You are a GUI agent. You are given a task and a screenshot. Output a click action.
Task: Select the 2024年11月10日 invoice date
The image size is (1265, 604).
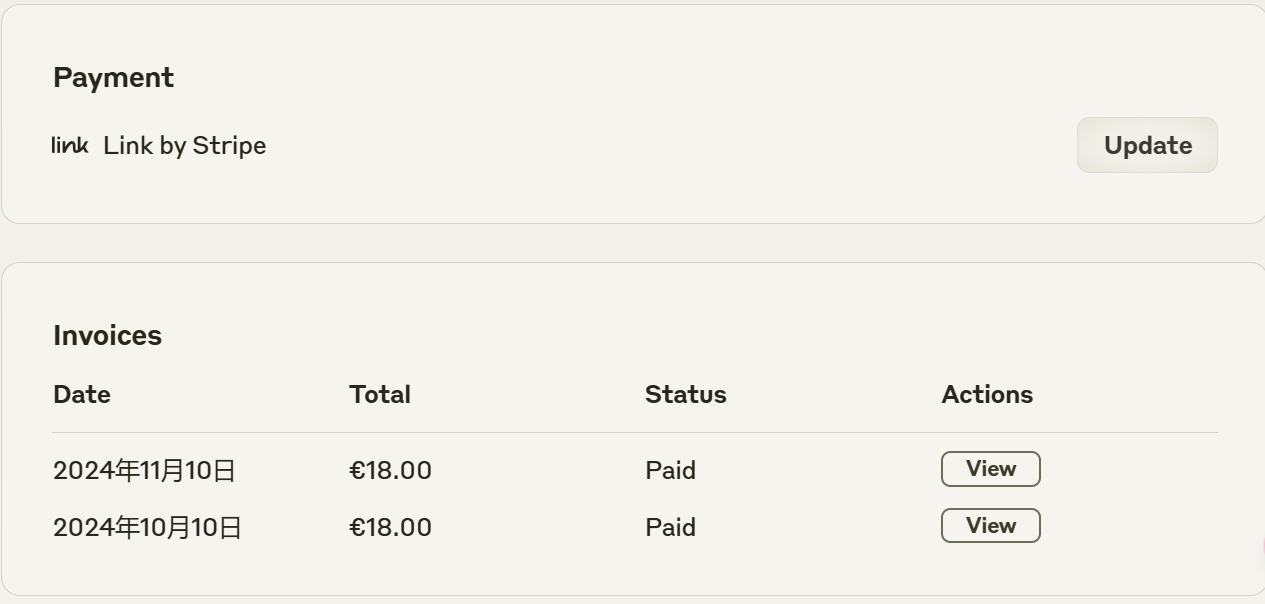pyautogui.click(x=144, y=470)
